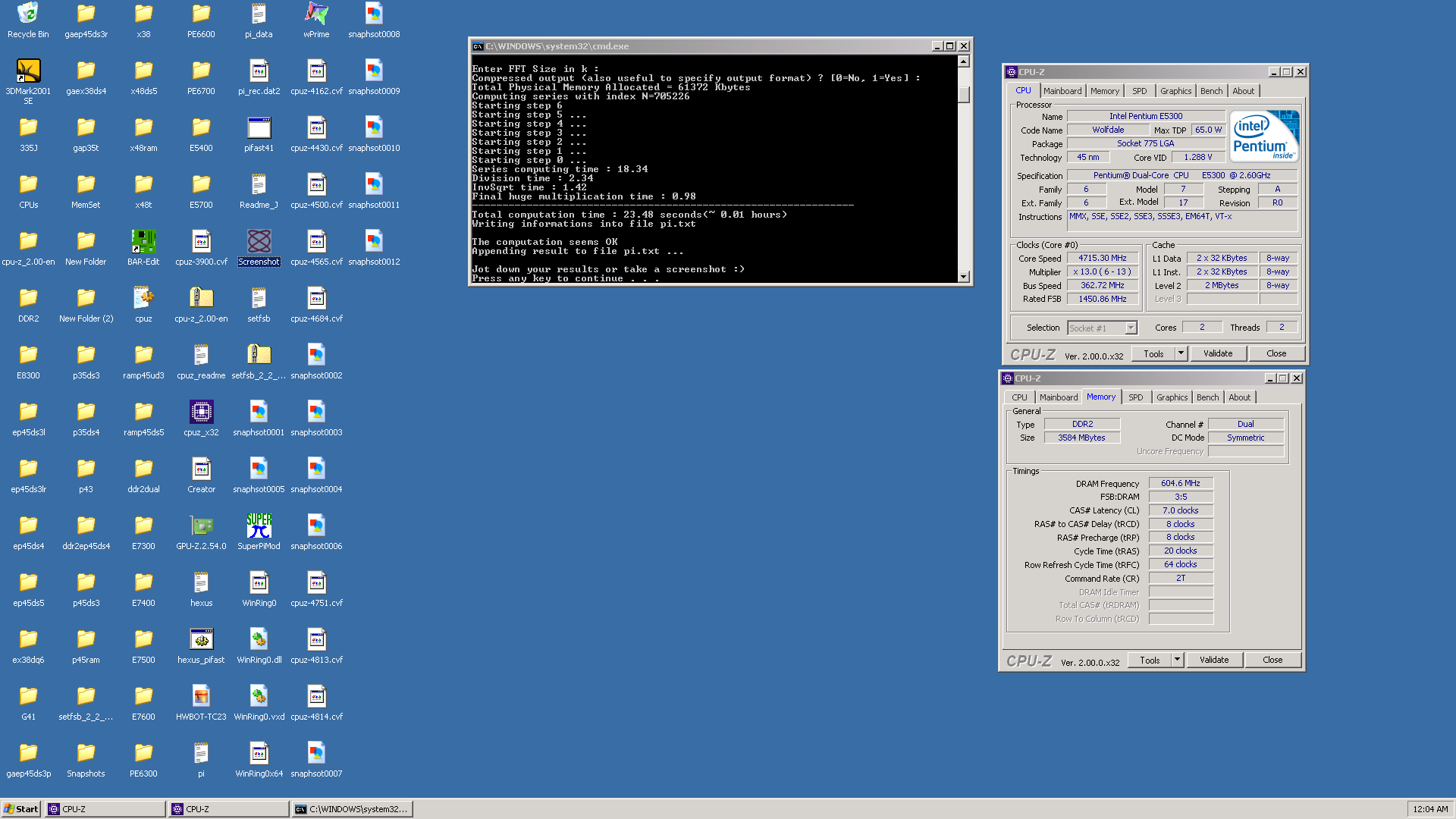Switch to Memory tab in upper CPU-Z window

pos(1105,91)
